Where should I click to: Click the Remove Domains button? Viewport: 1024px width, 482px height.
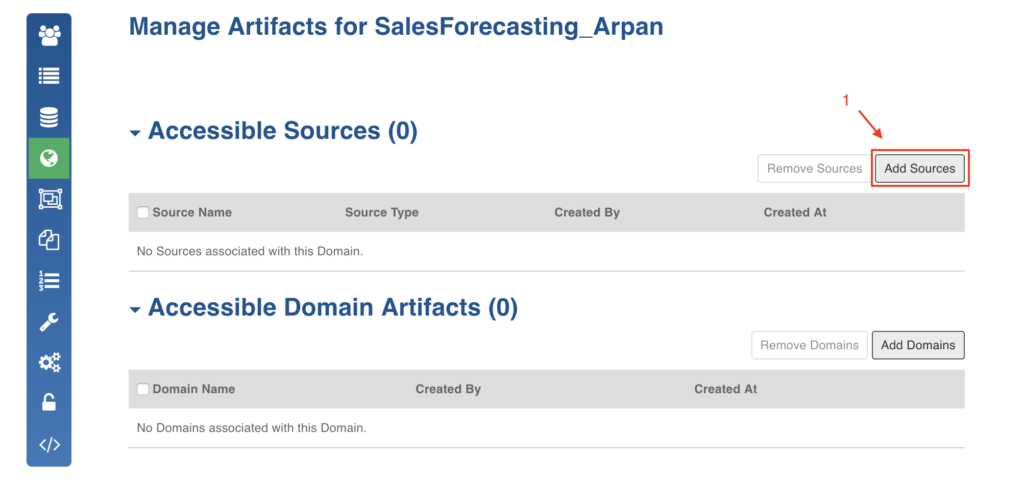(x=809, y=345)
